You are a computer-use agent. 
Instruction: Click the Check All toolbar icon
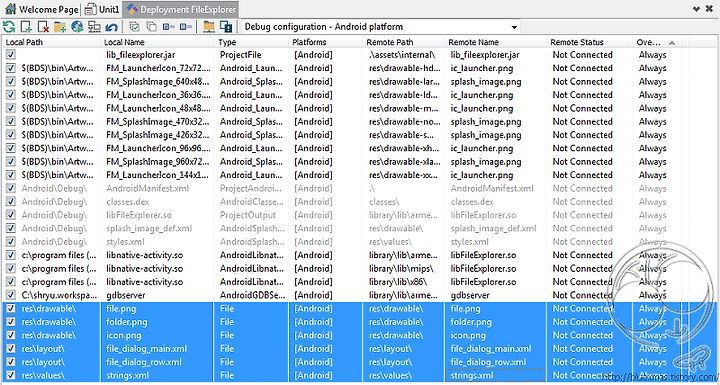[135, 27]
